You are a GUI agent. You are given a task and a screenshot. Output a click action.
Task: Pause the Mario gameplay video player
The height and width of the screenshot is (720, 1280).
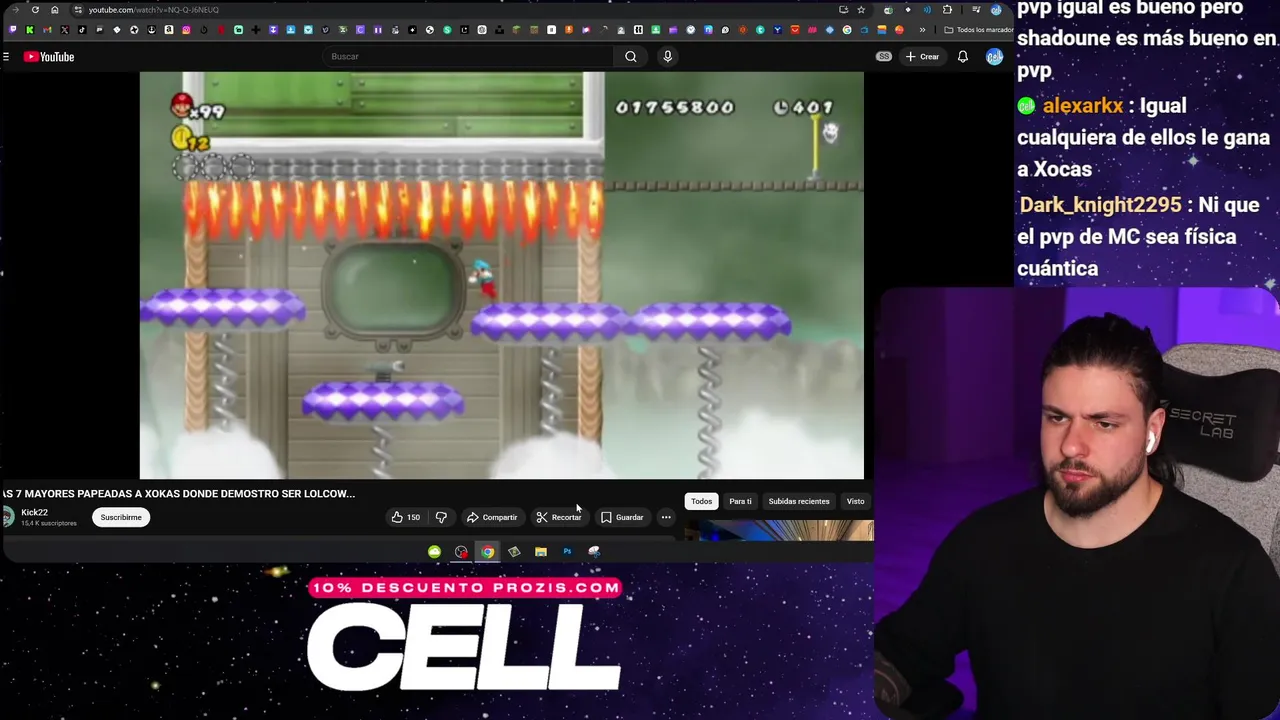click(x=502, y=276)
